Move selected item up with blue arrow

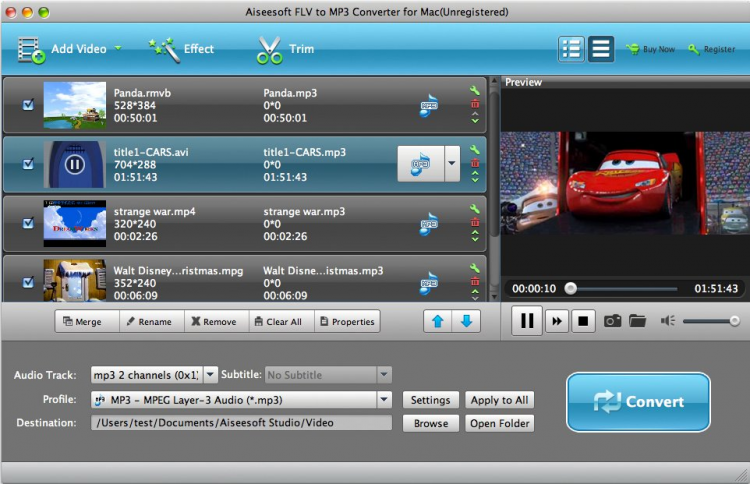tap(439, 321)
